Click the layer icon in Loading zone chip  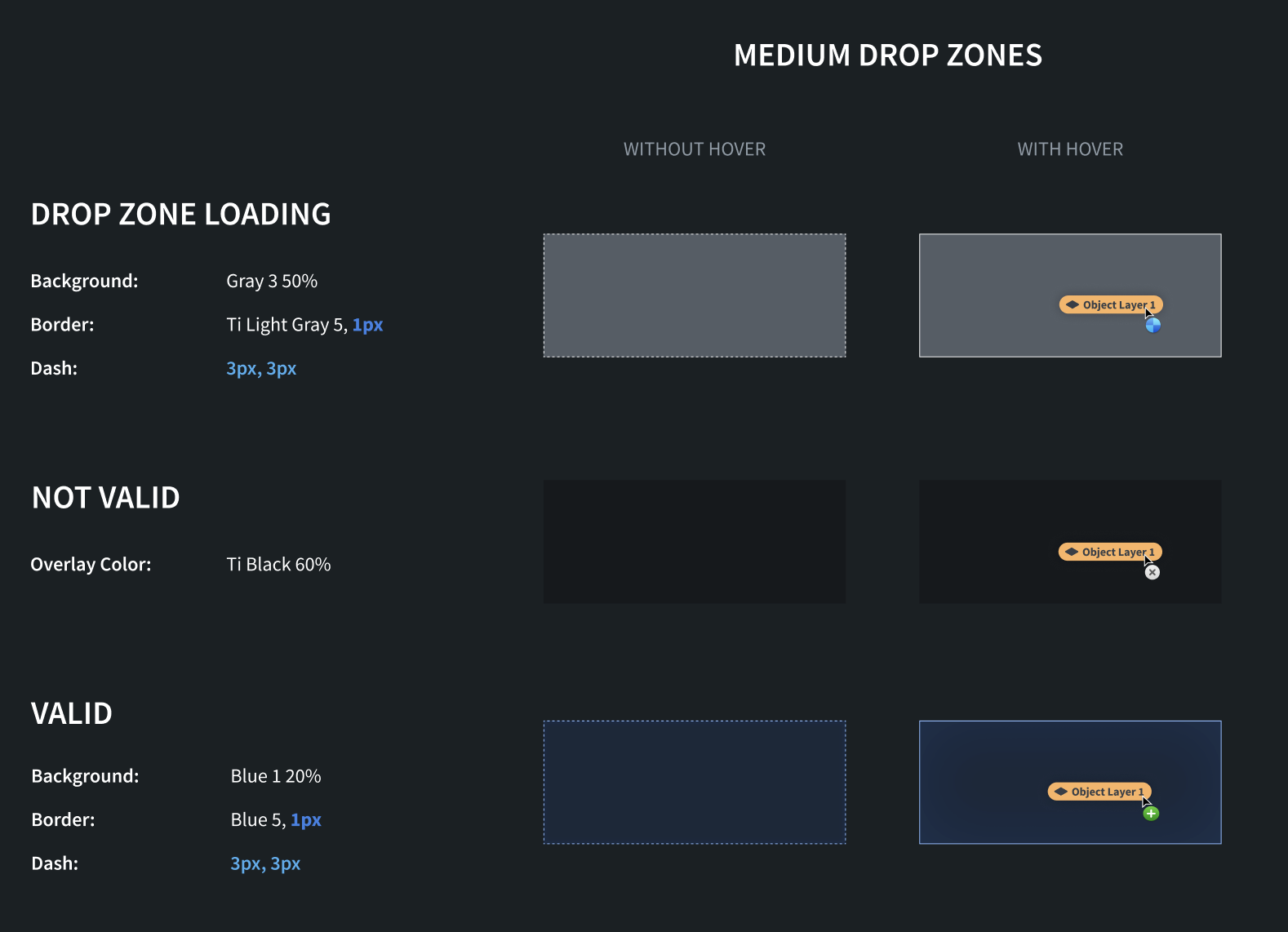(1073, 304)
